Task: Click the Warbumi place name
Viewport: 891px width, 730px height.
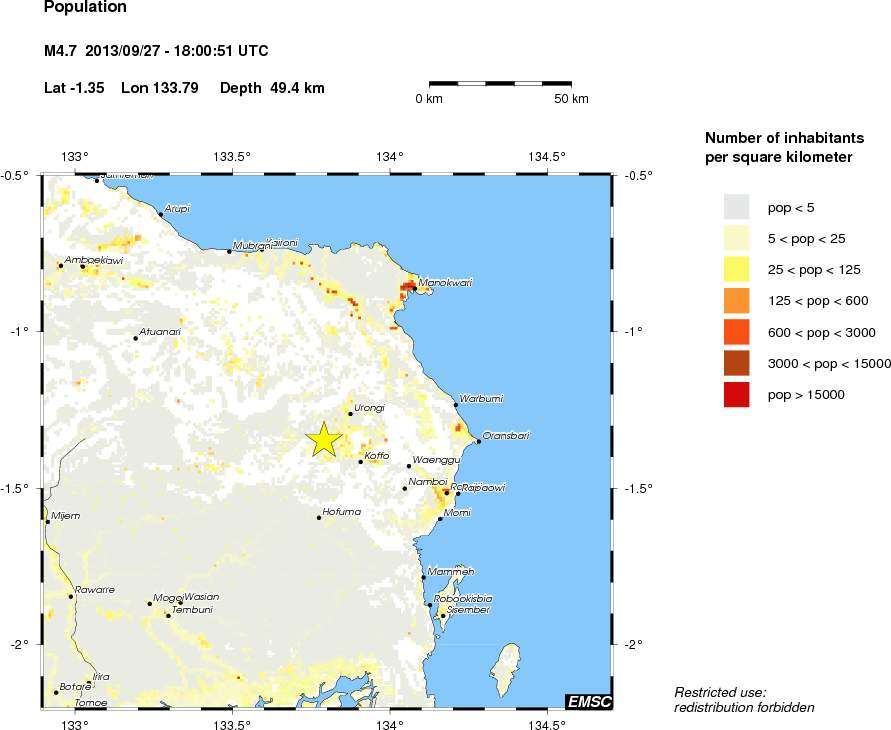Action: pos(481,399)
